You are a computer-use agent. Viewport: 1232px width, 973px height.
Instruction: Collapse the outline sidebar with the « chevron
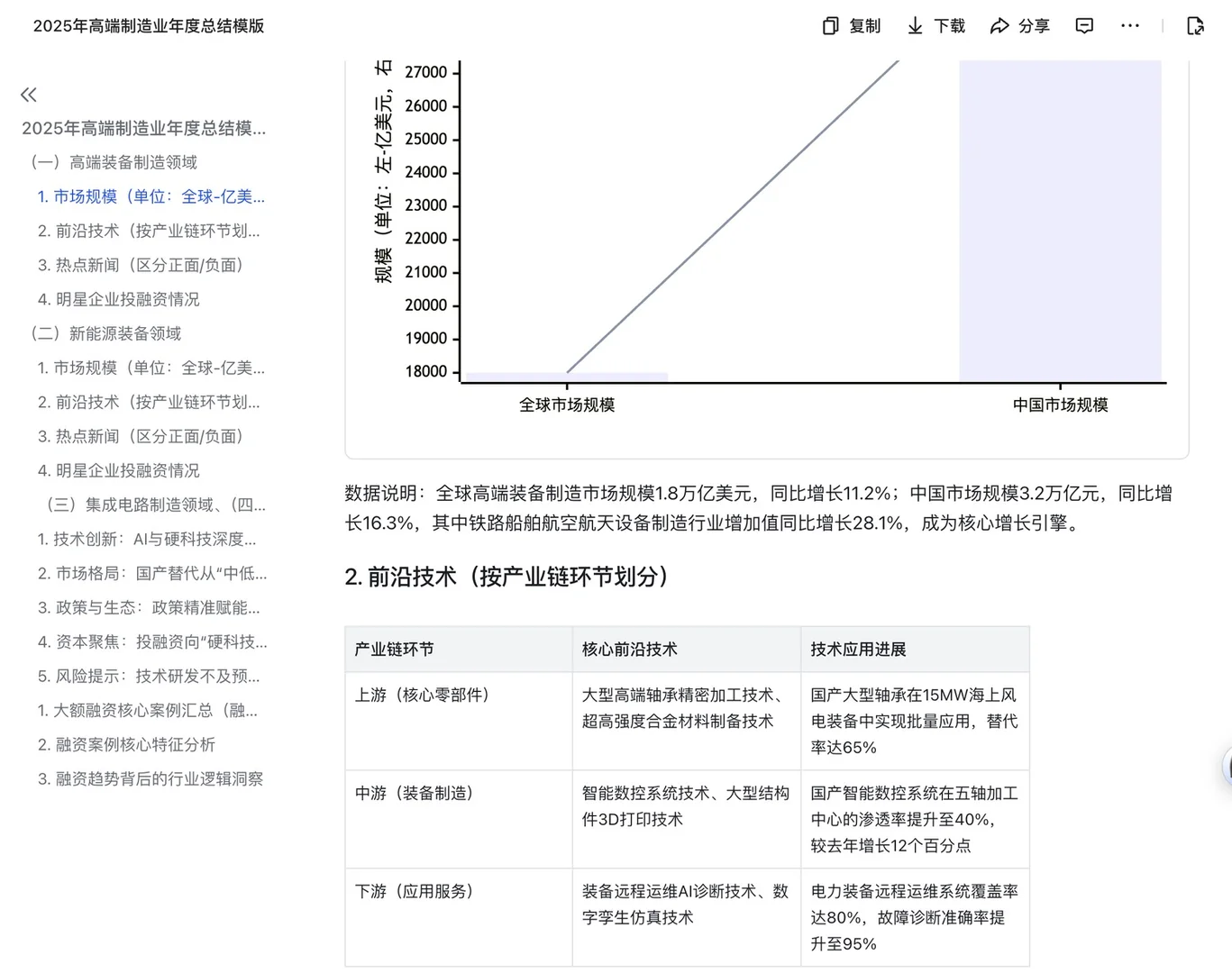pos(28,94)
